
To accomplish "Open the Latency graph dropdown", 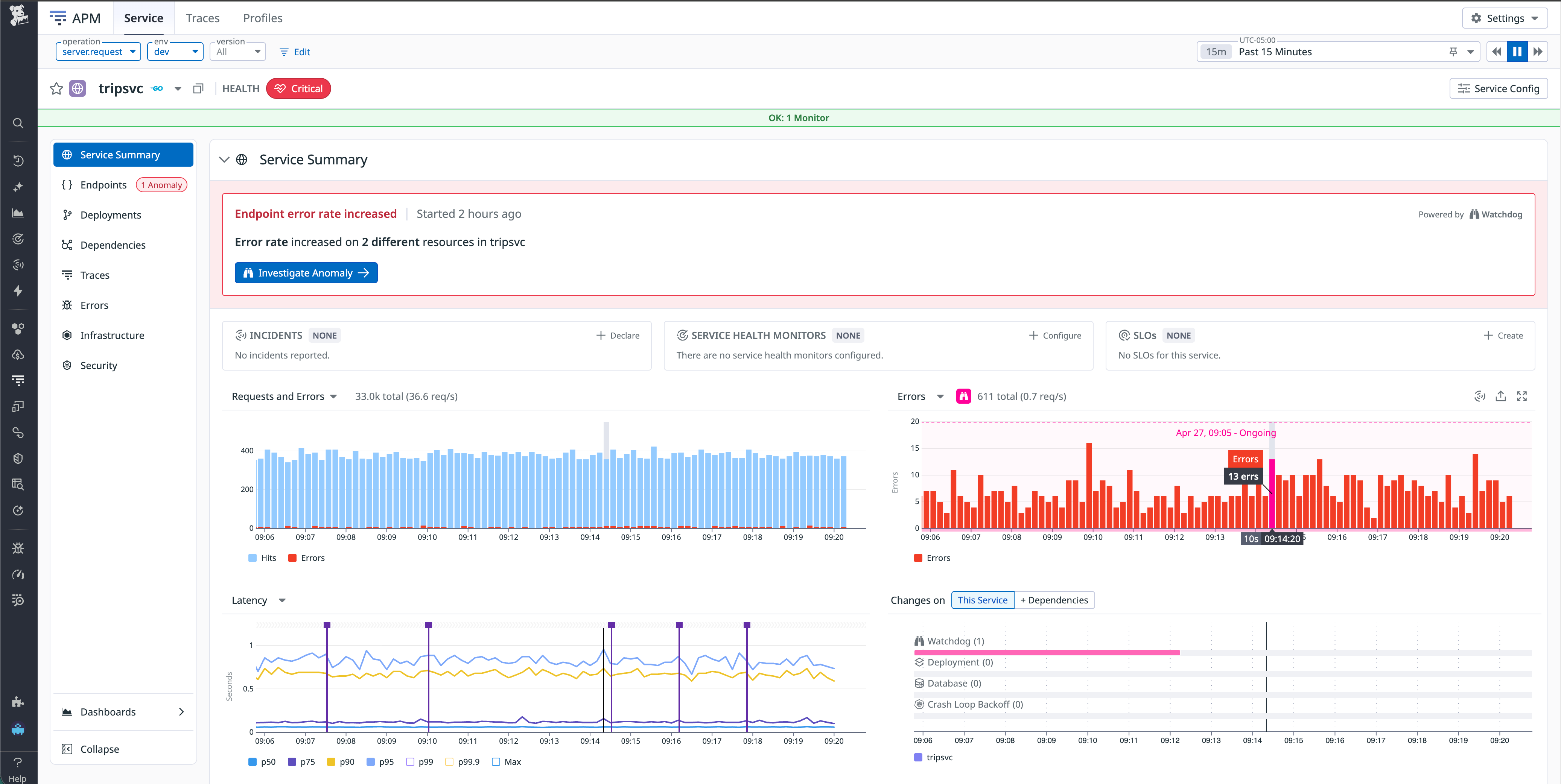I will coord(259,600).
